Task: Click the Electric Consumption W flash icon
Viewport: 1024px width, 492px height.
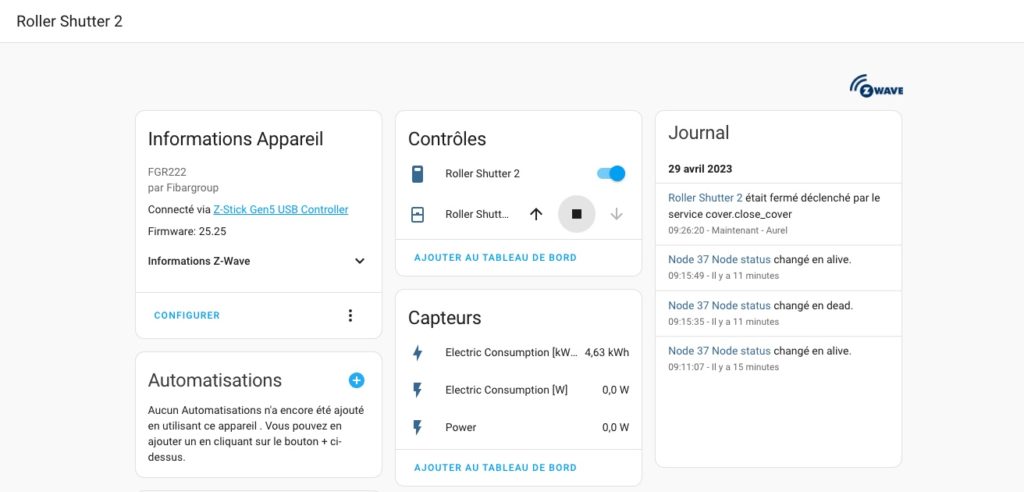Action: (418, 390)
